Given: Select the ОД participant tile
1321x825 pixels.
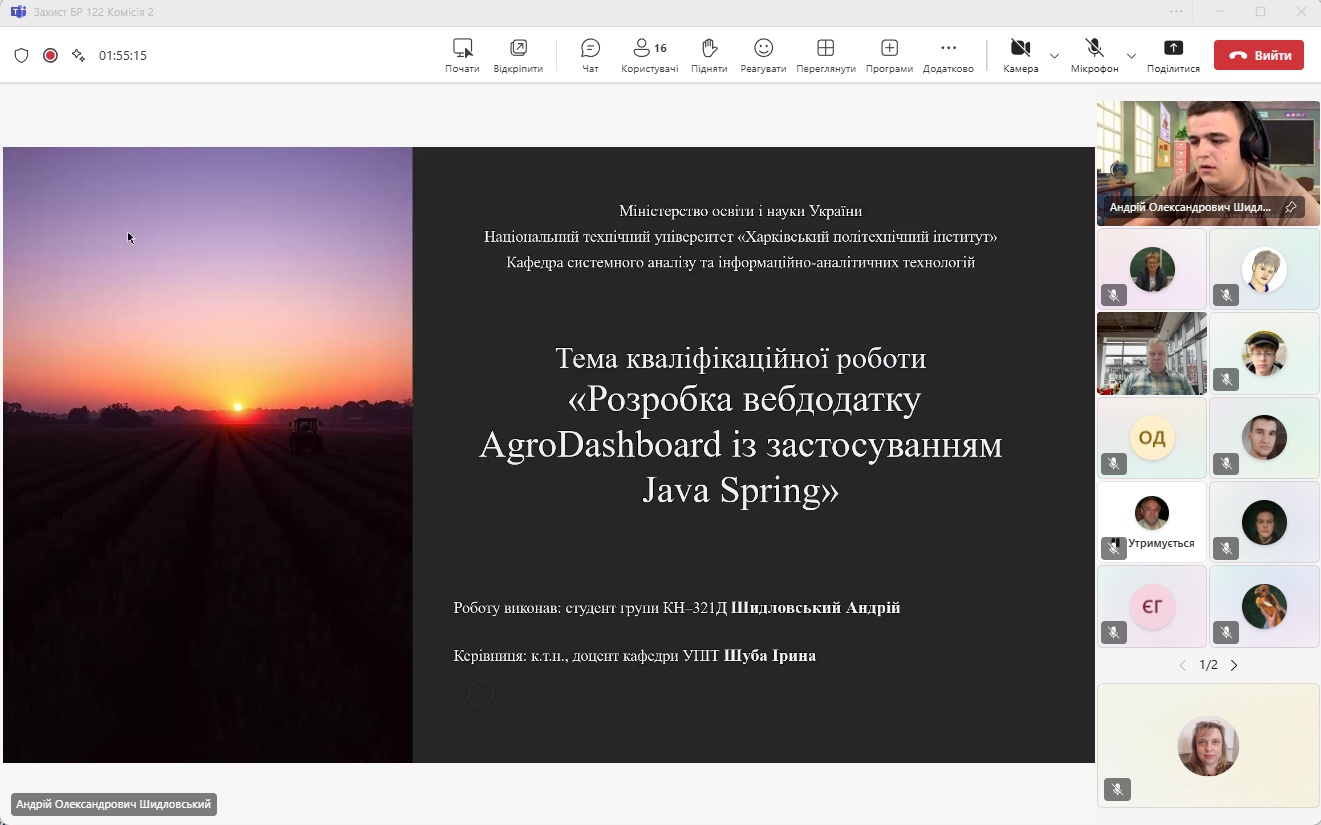Looking at the screenshot, I should 1152,438.
